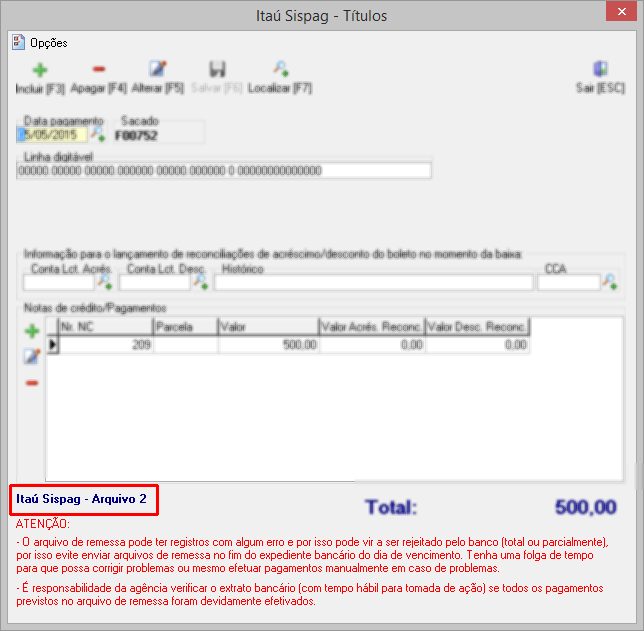
Task: Click the cell with Nr. NC 209
Action: 106,345
